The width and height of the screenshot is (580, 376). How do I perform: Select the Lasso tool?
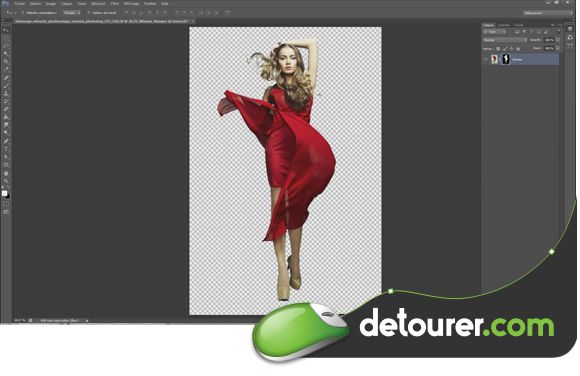click(6, 46)
